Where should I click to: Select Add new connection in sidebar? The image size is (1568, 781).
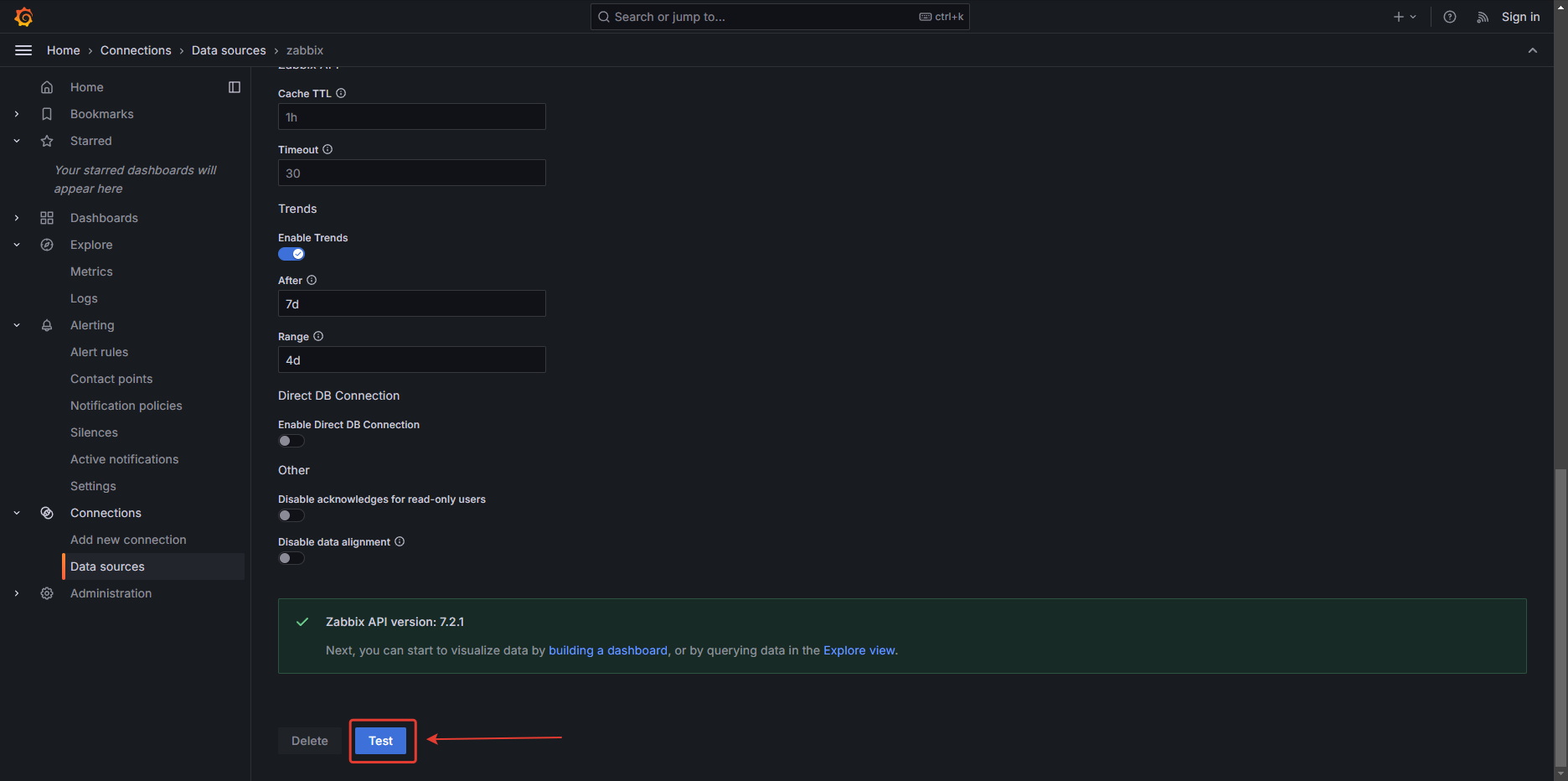pyautogui.click(x=128, y=540)
